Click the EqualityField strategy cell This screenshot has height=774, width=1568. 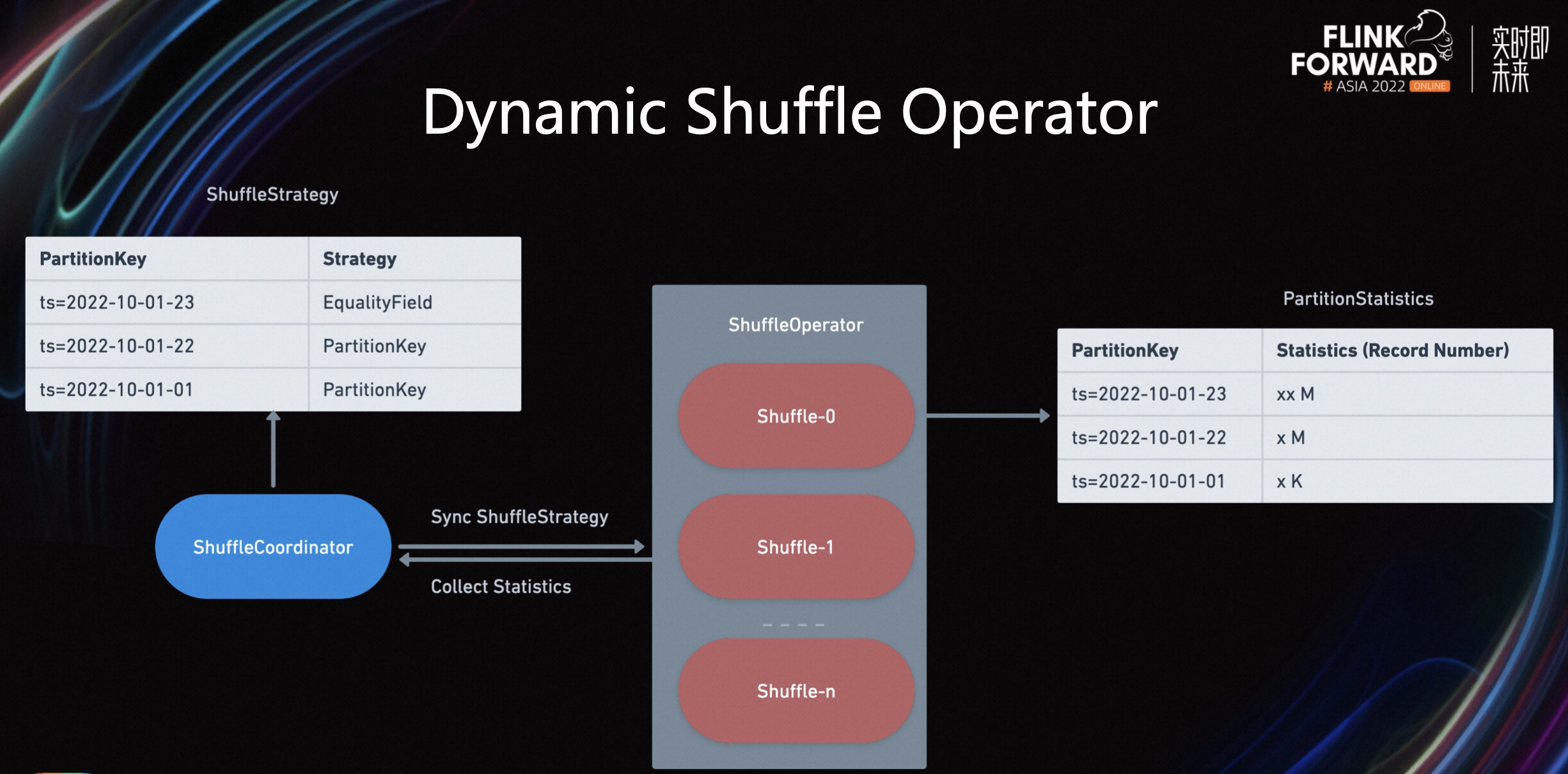pyautogui.click(x=415, y=302)
